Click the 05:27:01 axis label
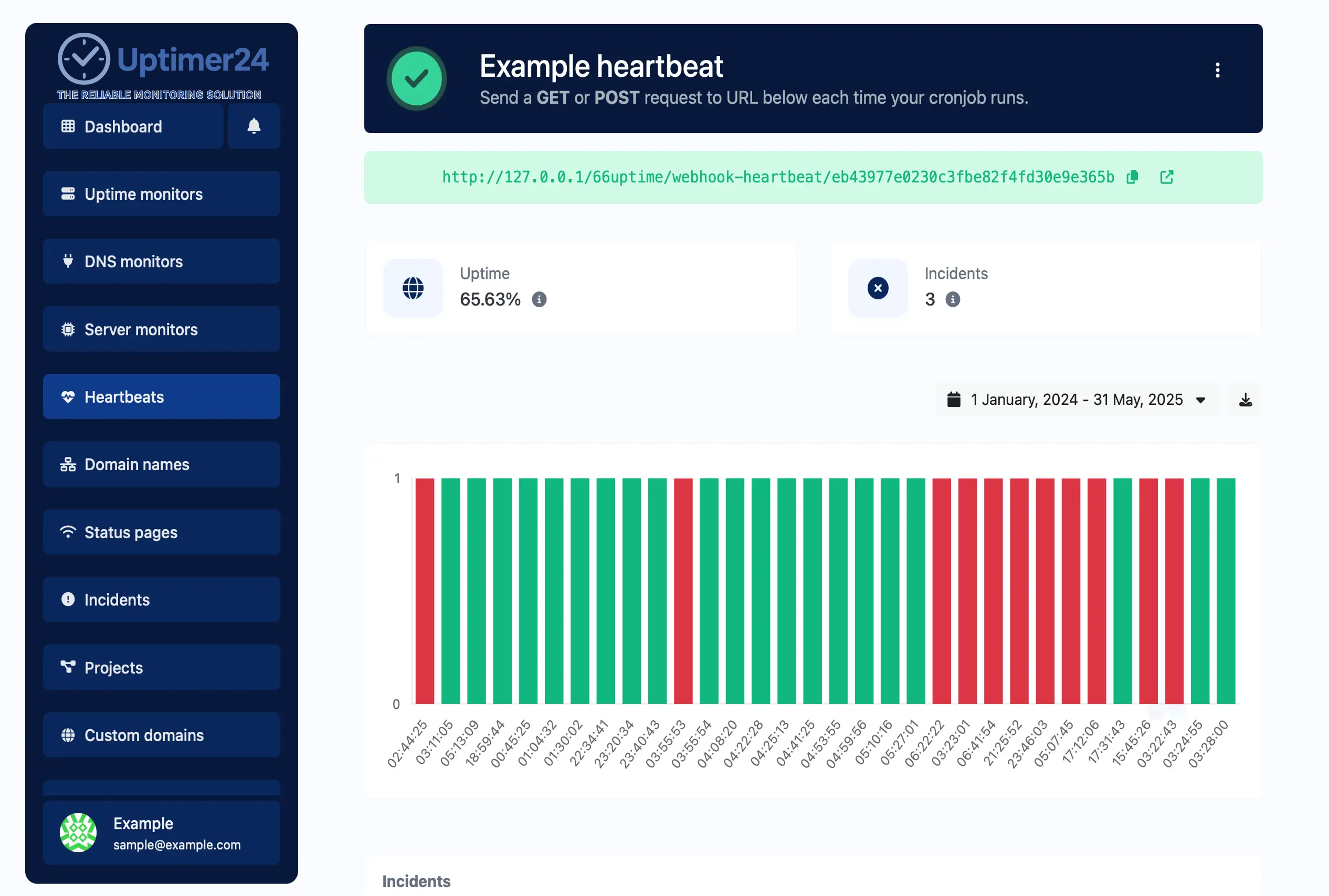The height and width of the screenshot is (896, 1329). click(898, 743)
